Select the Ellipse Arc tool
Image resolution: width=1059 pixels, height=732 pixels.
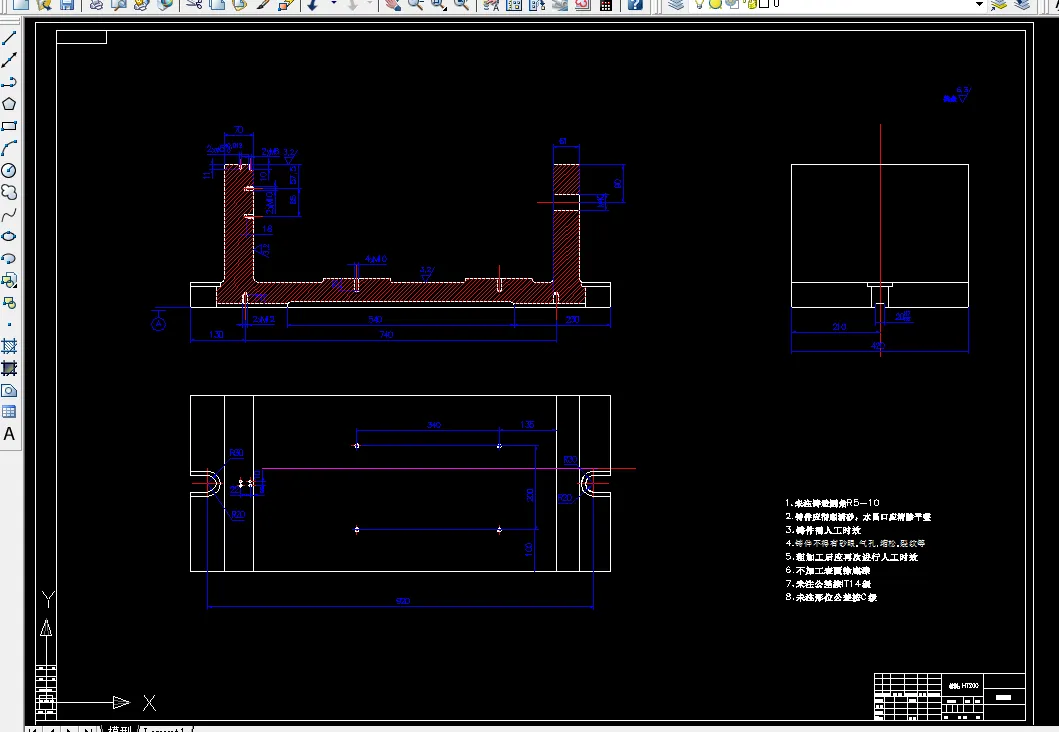pos(9,259)
